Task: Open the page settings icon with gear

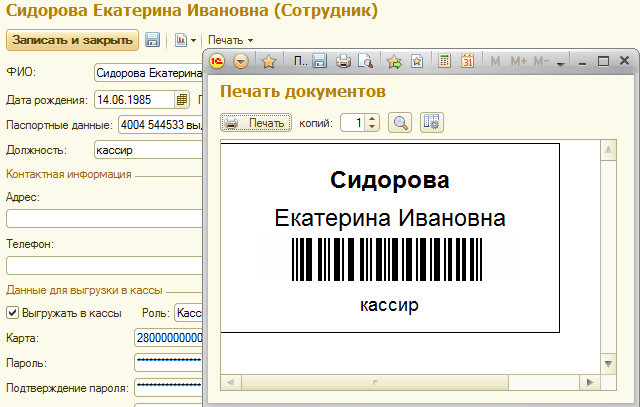Action: [432, 122]
